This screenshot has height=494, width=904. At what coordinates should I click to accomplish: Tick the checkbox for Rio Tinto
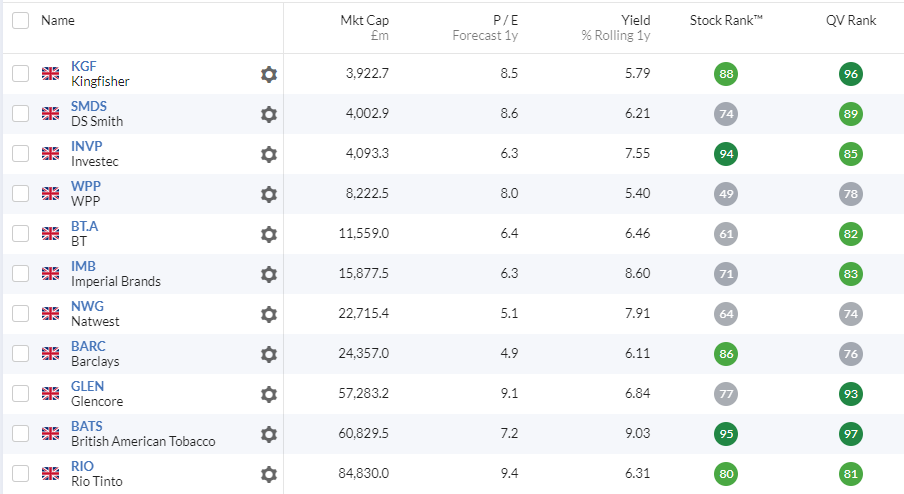21,473
